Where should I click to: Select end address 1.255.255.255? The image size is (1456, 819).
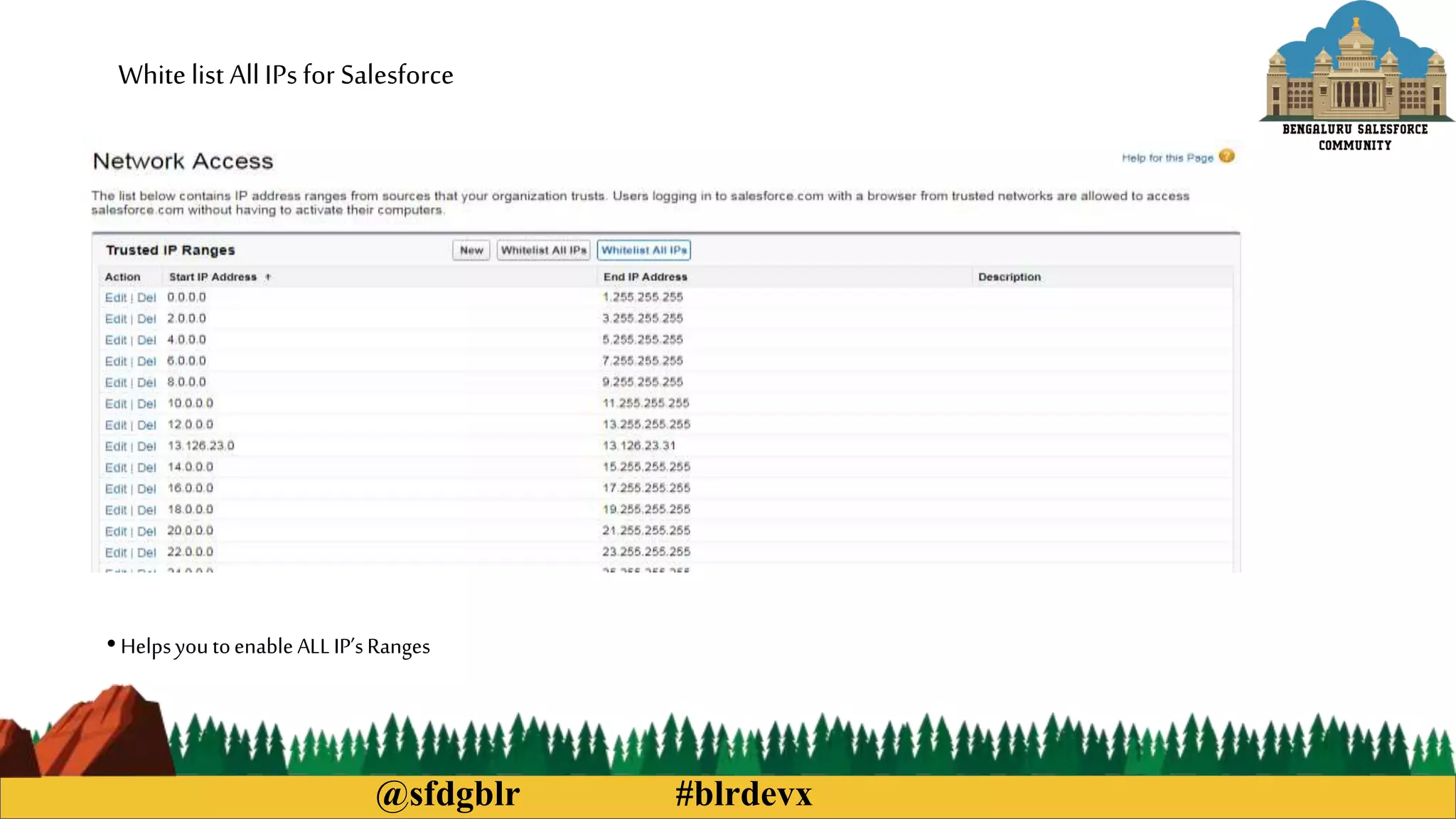(x=643, y=297)
